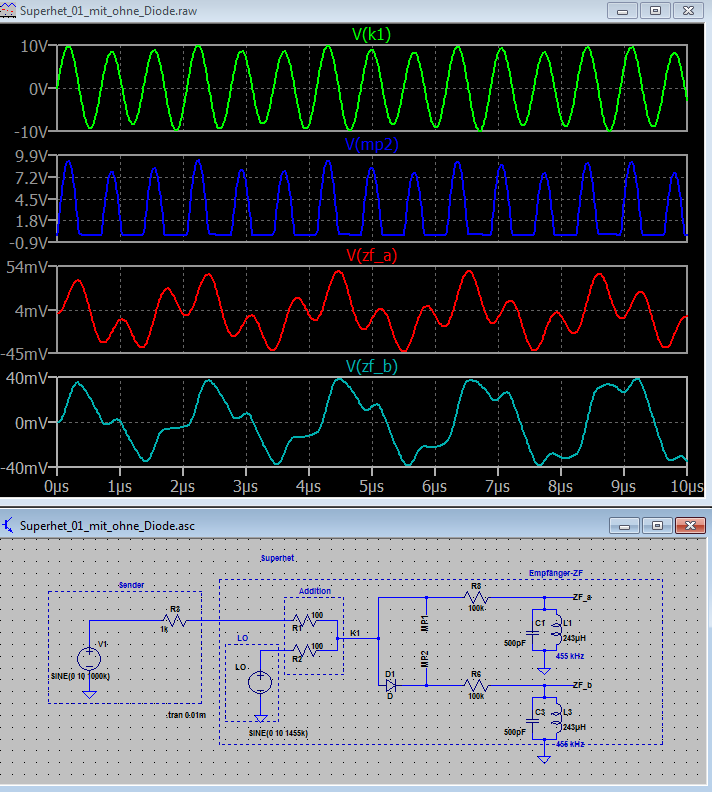This screenshot has height=792, width=712.
Task: Minimize the Superhet .asc schematic window
Action: (x=625, y=525)
